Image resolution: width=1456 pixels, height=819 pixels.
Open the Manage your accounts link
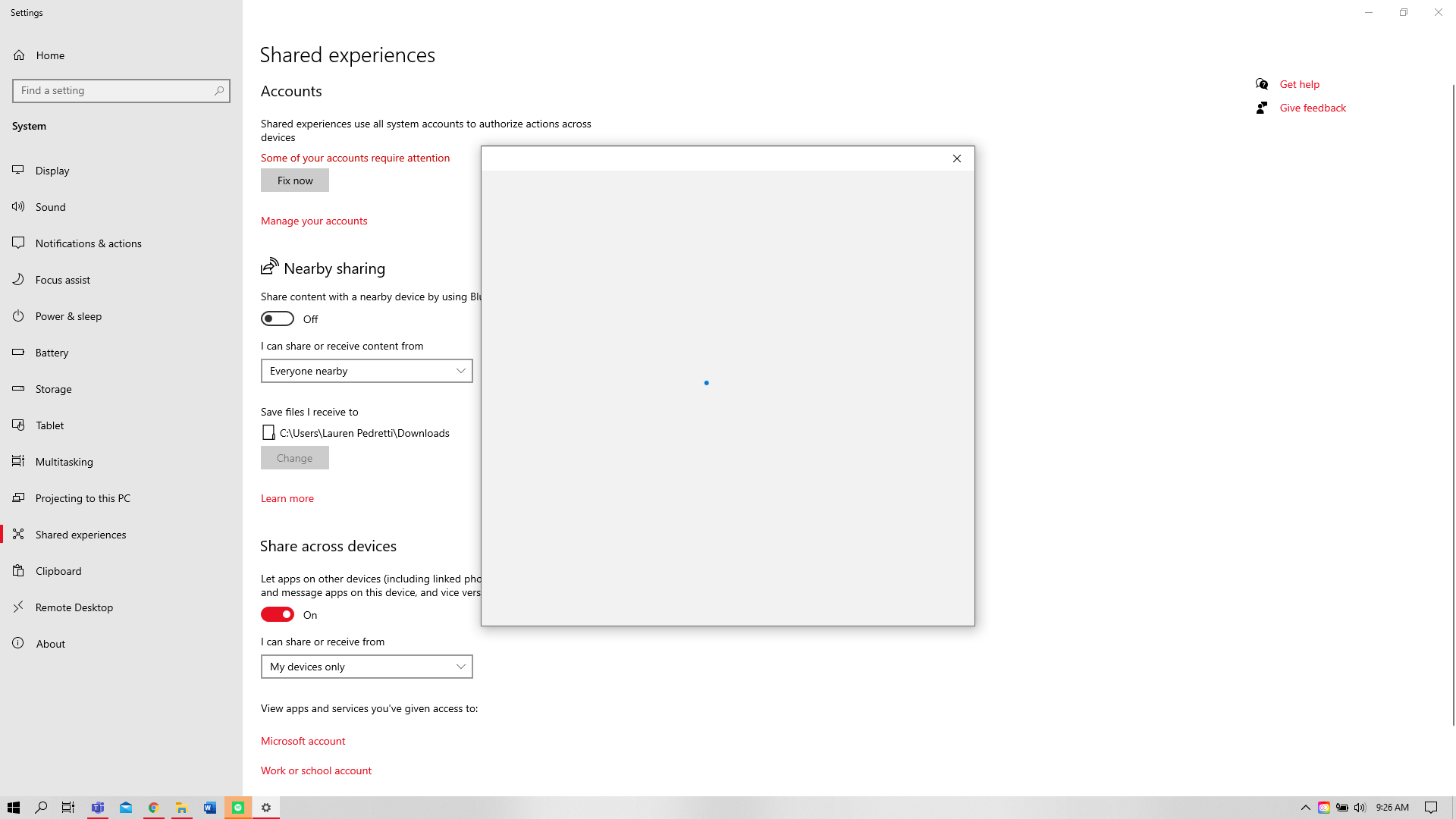tap(314, 221)
